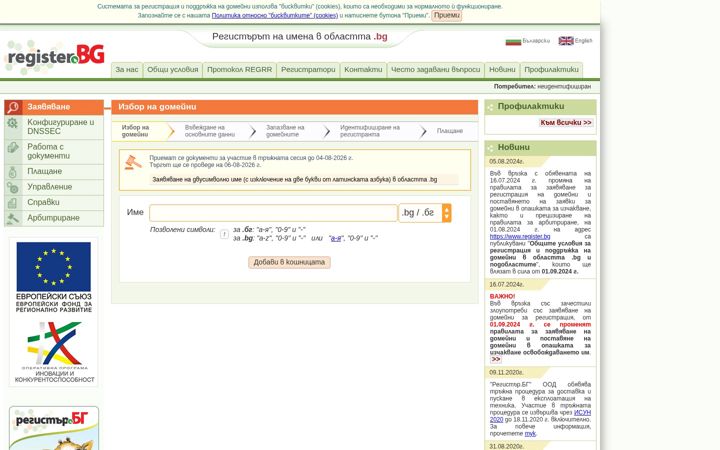Click the Иновации и конкурентоспособност program logo

[x=54, y=352]
